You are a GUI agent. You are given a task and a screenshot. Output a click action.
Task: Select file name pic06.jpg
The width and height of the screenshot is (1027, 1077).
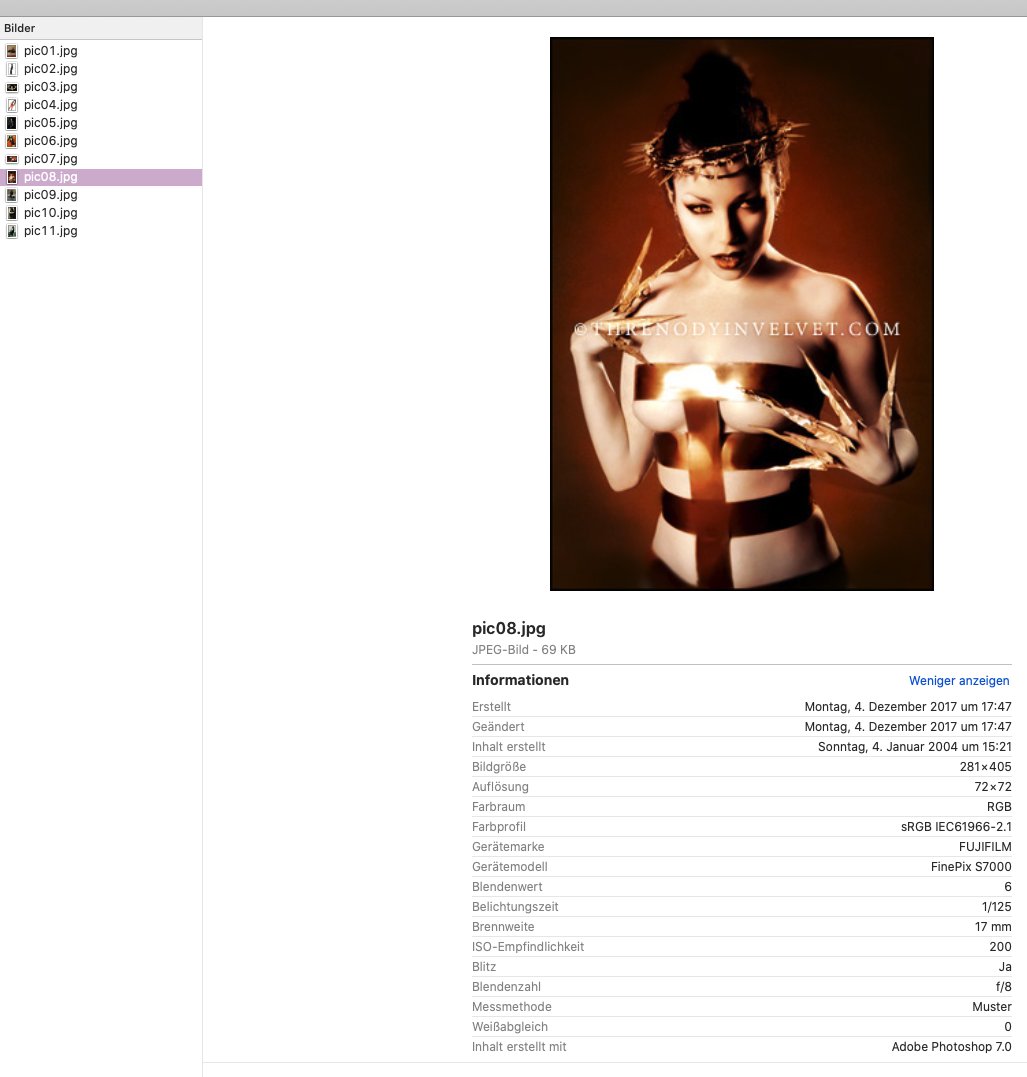tap(51, 141)
